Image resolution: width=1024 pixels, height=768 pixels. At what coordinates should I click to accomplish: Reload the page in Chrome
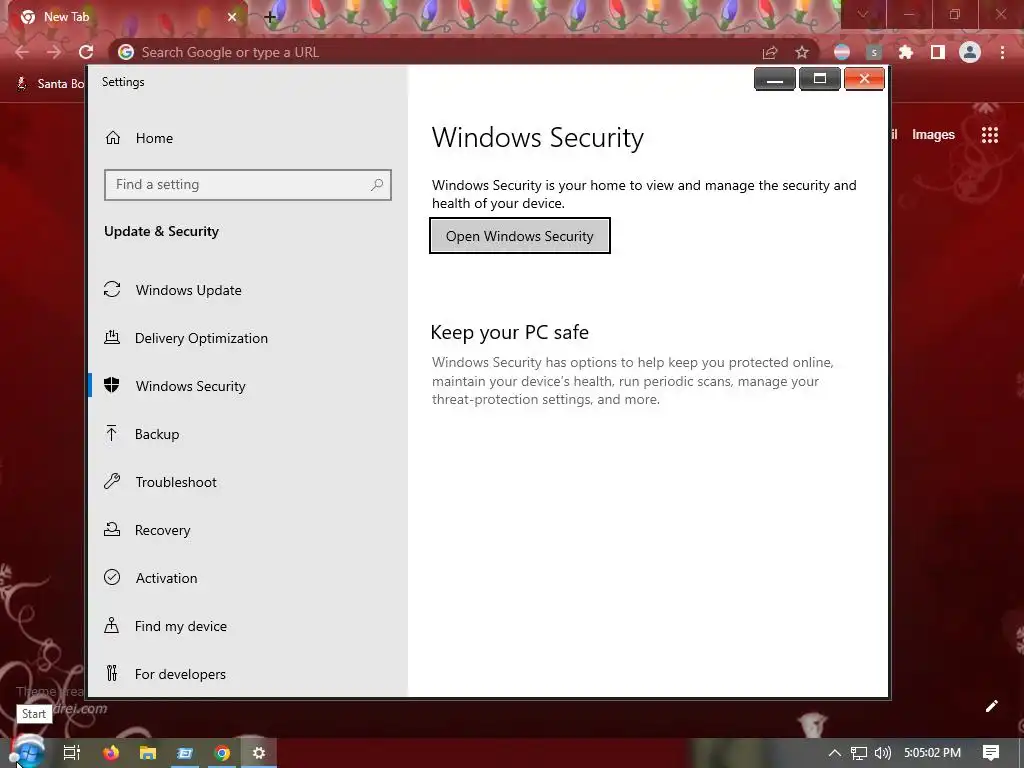point(86,52)
